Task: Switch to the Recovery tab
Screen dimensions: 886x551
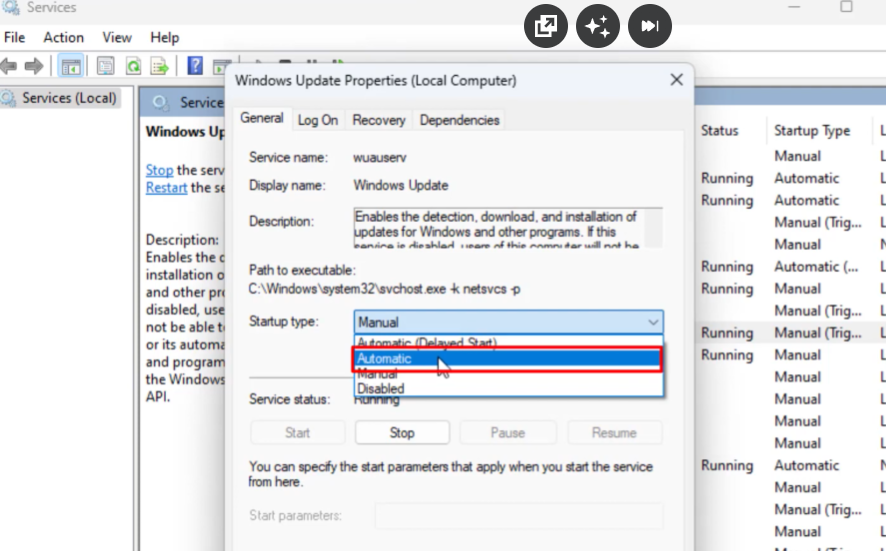Action: point(379,120)
